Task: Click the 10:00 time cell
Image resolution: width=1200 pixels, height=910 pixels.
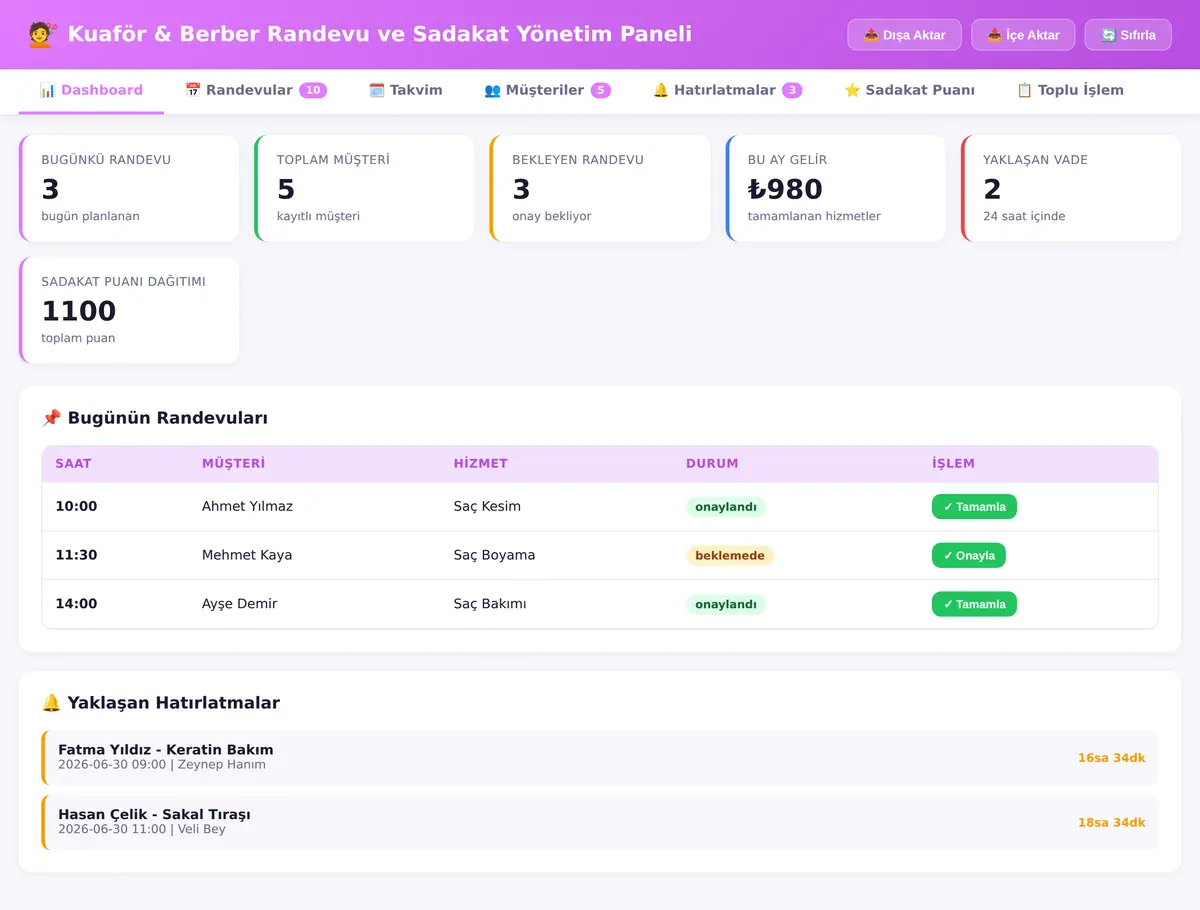Action: [x=76, y=507]
